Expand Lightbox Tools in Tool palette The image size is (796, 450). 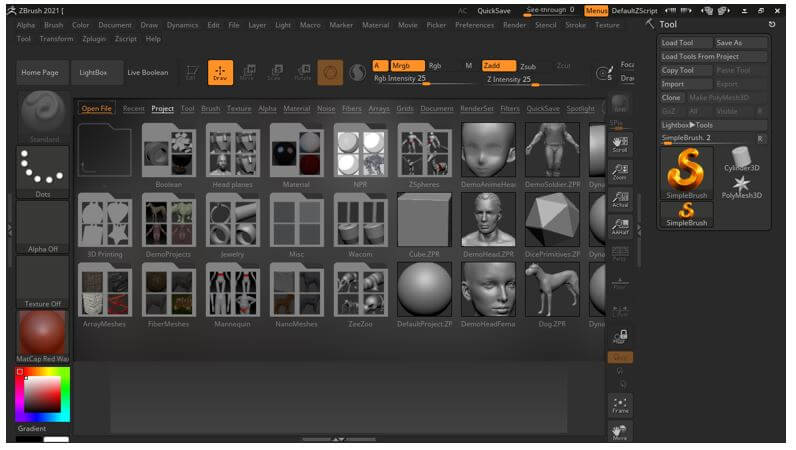point(713,125)
